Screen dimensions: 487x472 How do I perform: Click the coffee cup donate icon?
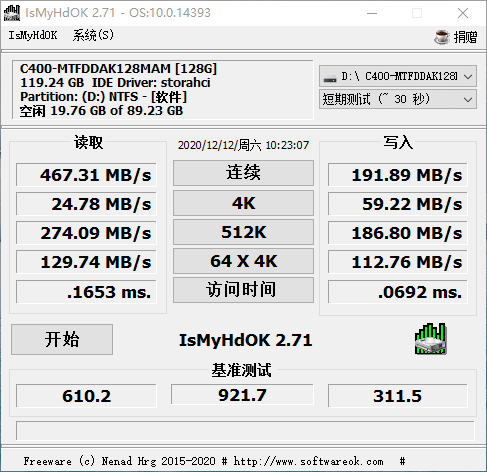tap(442, 37)
